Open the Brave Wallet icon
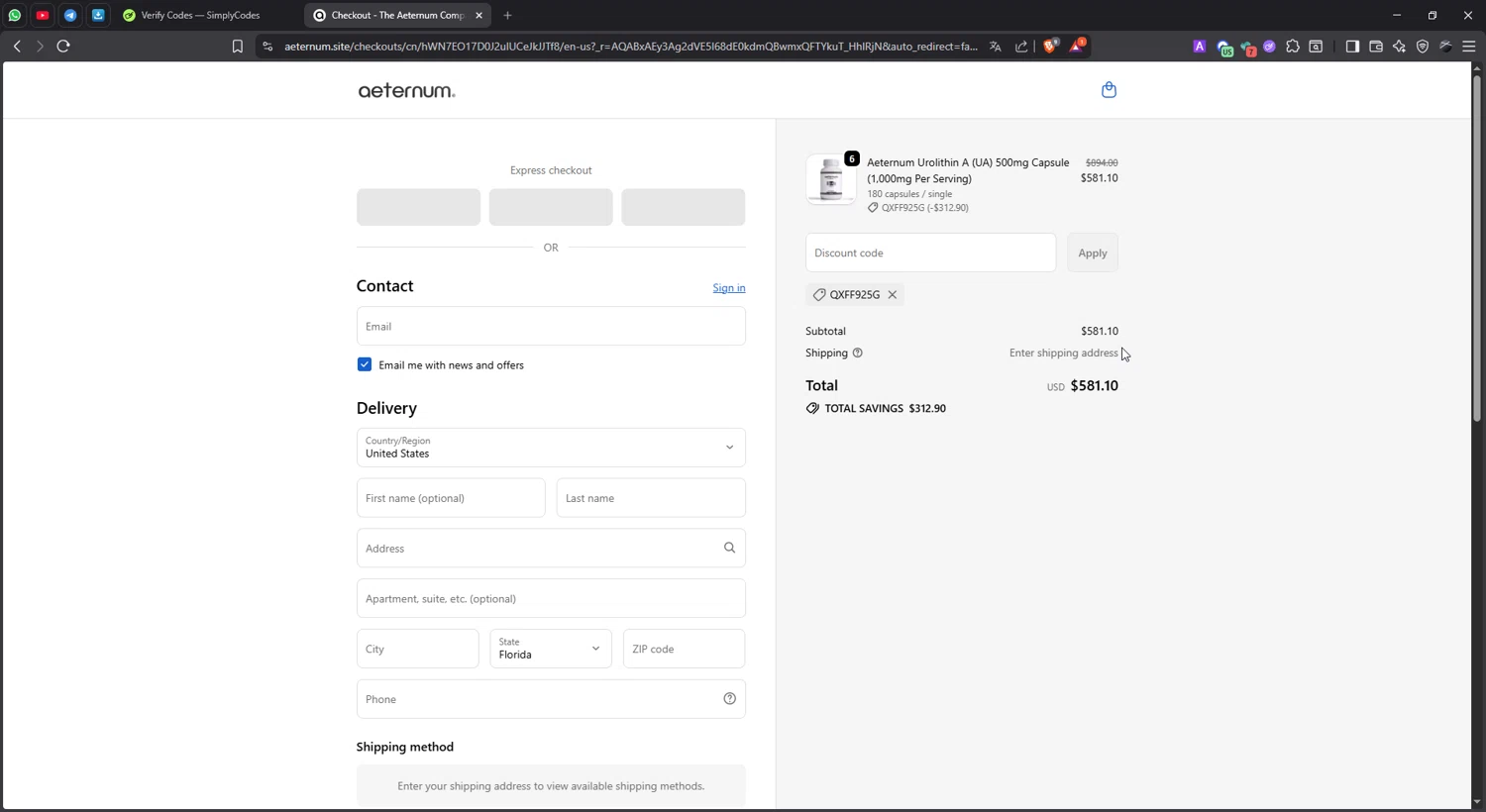1486x812 pixels. pos(1376,47)
